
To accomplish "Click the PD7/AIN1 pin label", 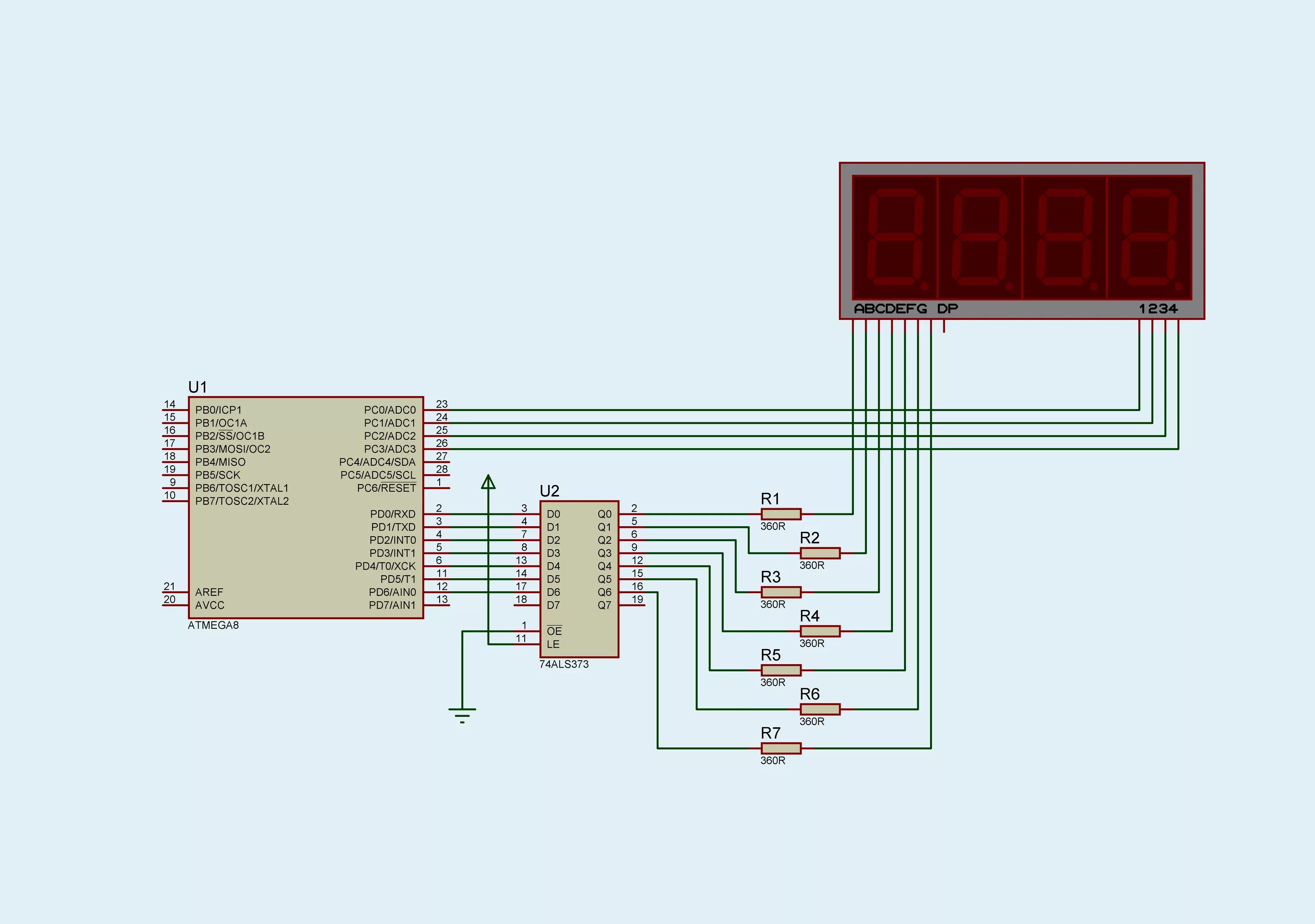I will point(392,605).
